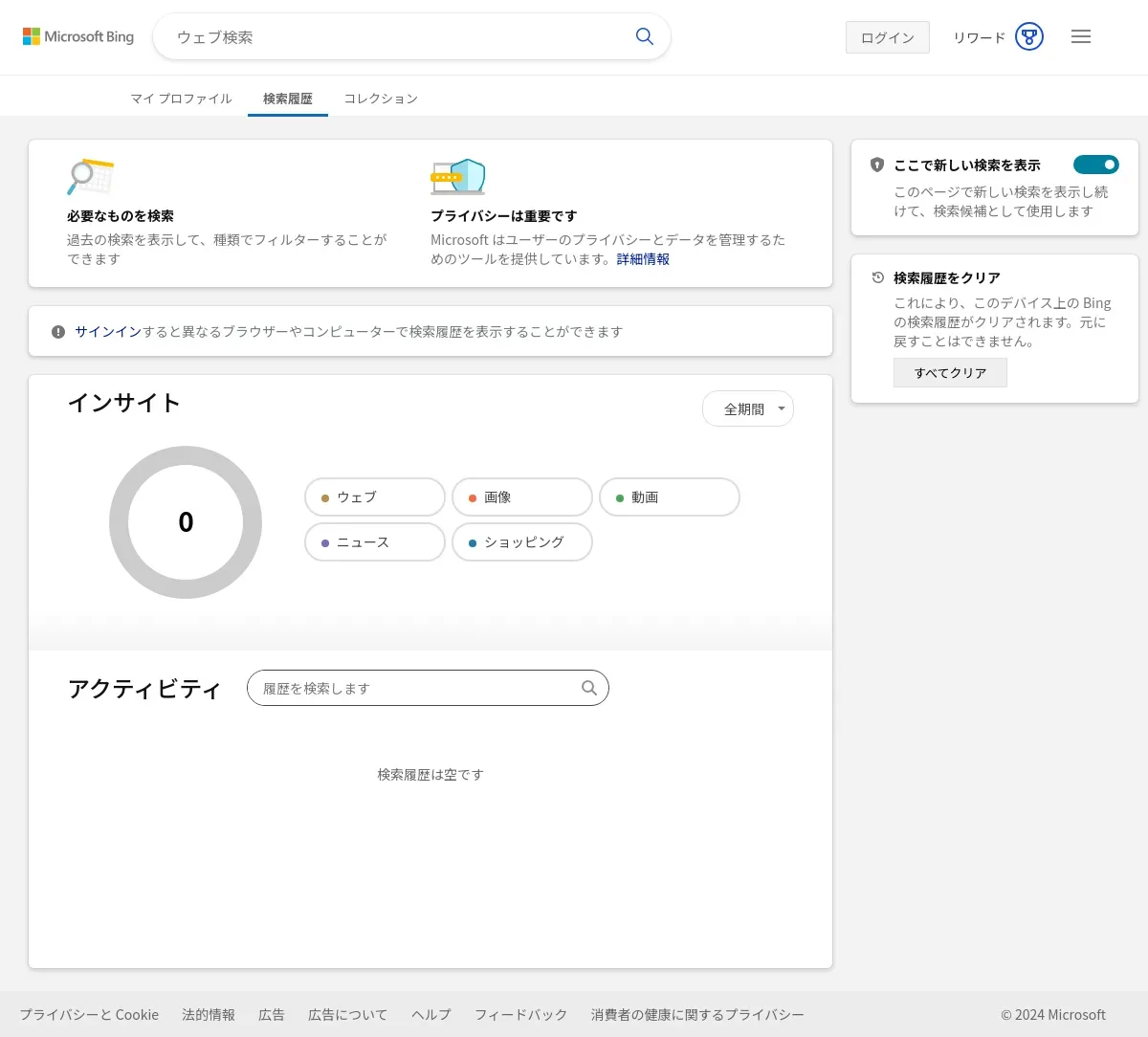Open the hamburger menu icon

(1081, 36)
